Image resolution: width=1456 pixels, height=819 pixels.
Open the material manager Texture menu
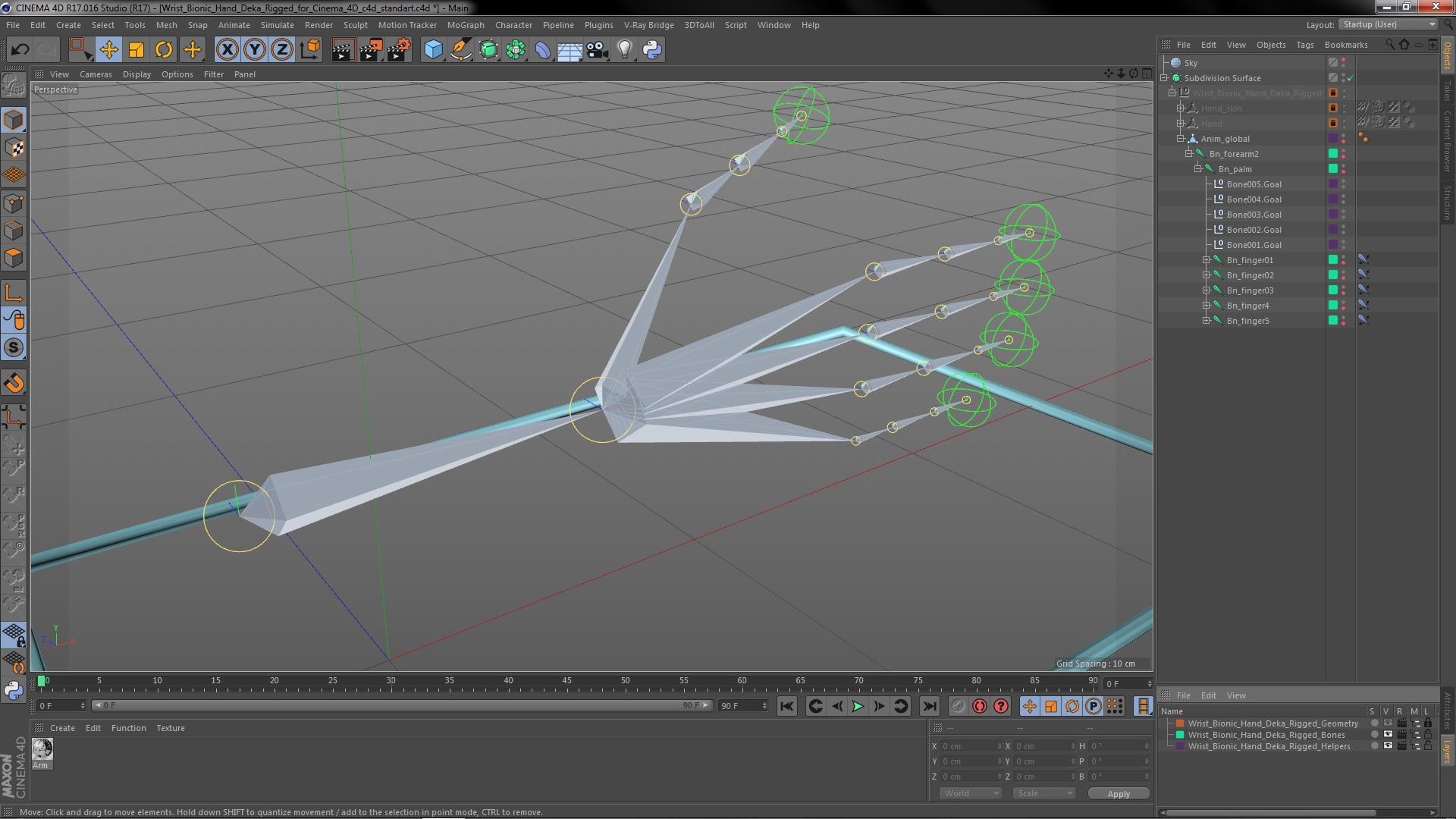[171, 728]
